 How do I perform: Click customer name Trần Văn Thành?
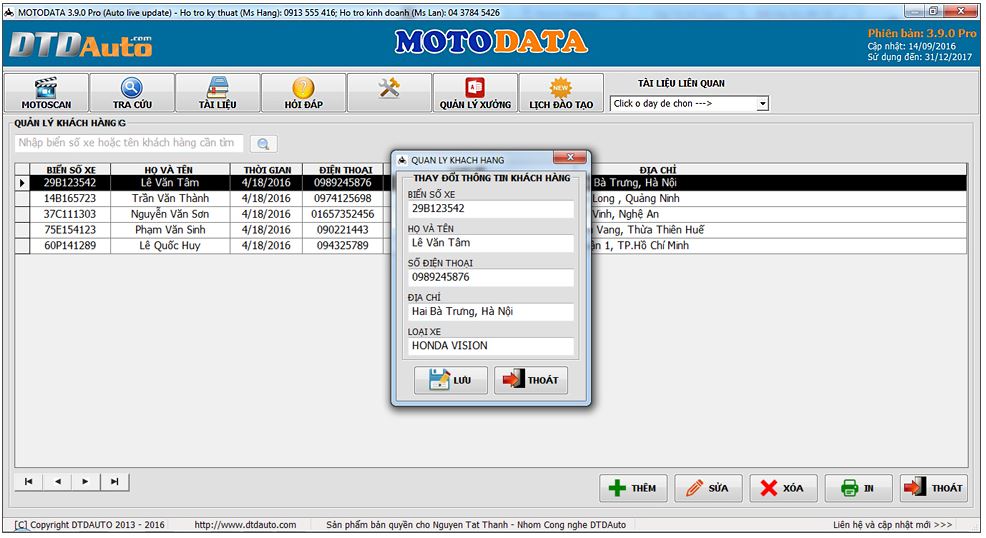(170, 199)
